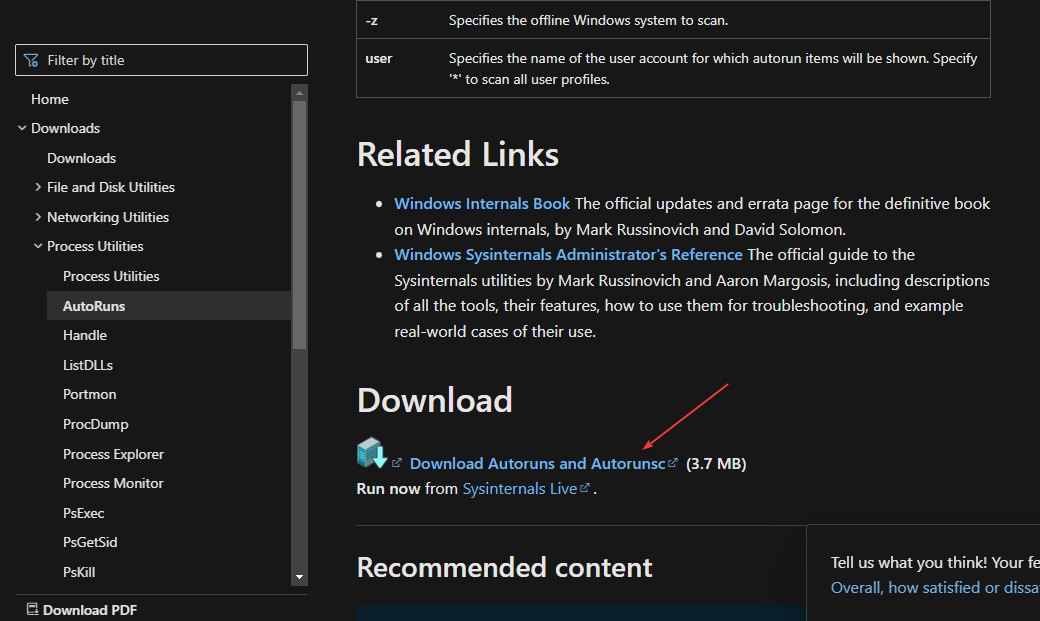
Task: Click external-link icon after Autorunsc
Action: [x=673, y=462]
